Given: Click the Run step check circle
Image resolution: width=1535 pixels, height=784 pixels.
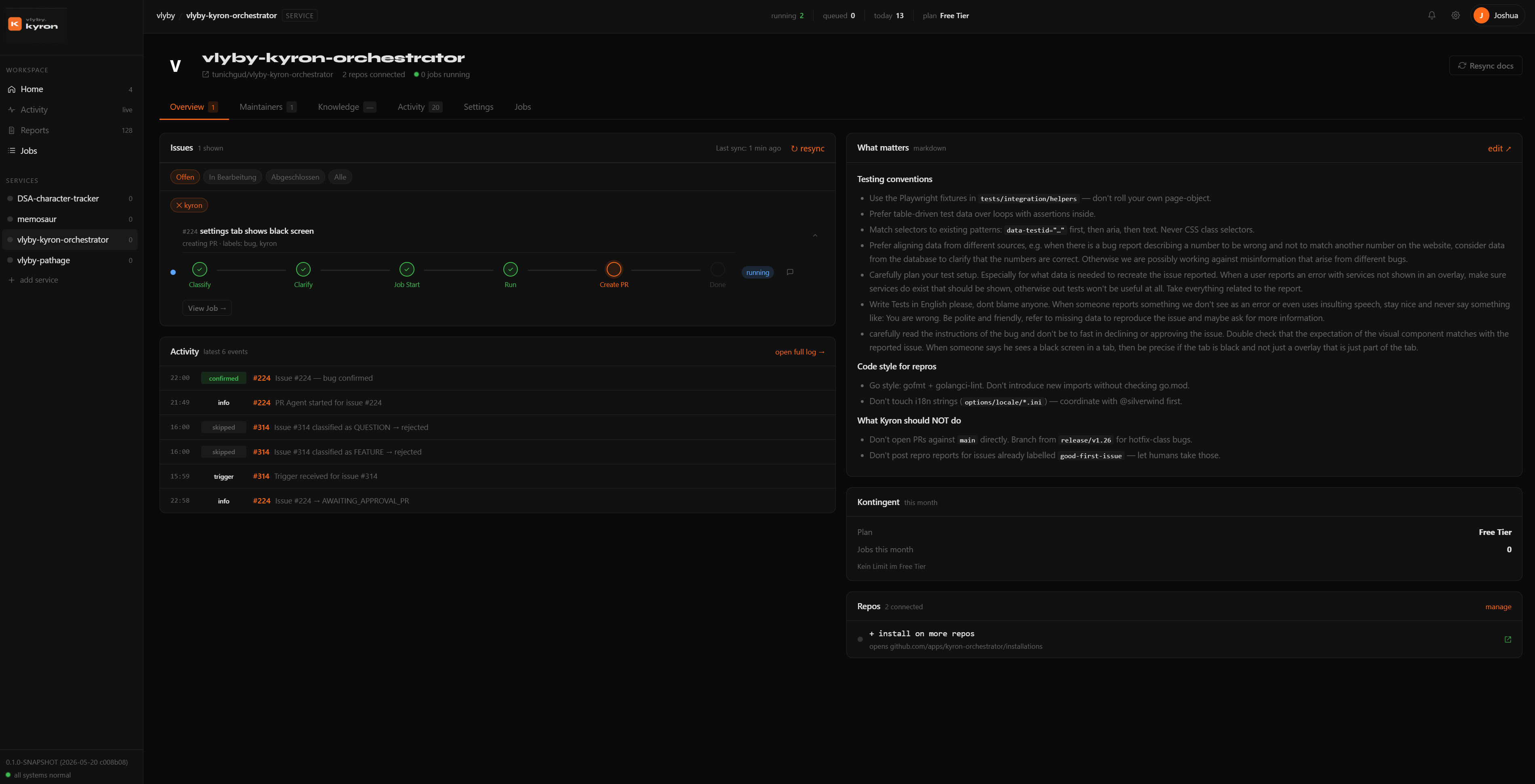Looking at the screenshot, I should (x=511, y=269).
